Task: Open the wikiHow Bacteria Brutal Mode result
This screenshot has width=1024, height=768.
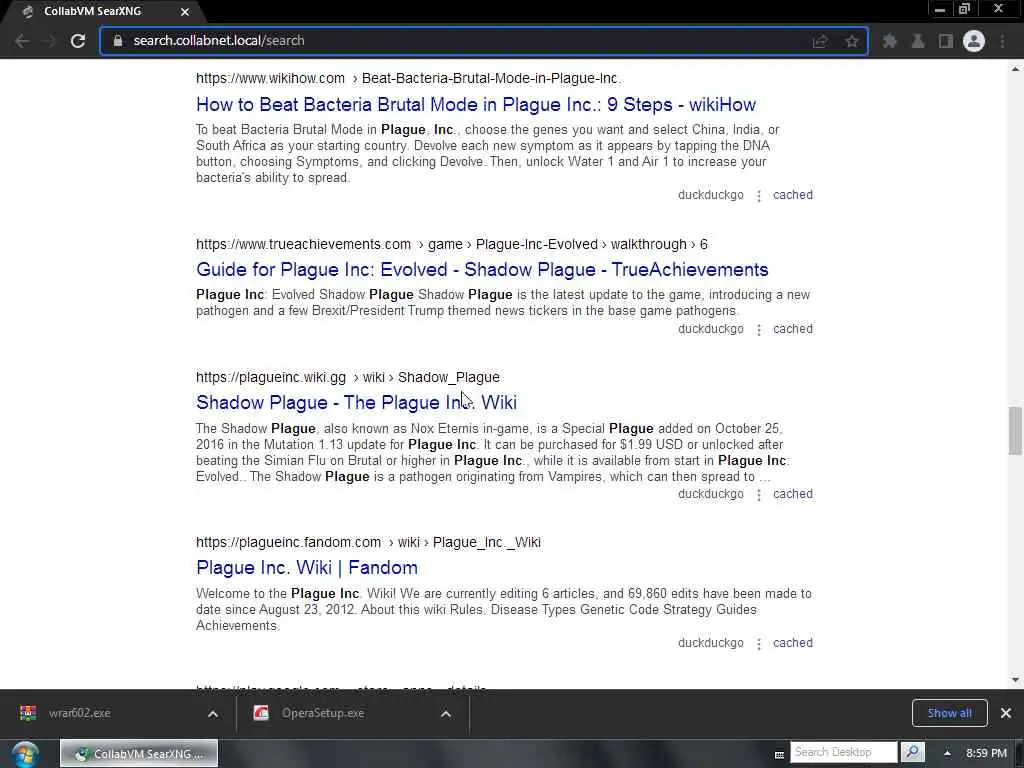Action: (x=475, y=104)
